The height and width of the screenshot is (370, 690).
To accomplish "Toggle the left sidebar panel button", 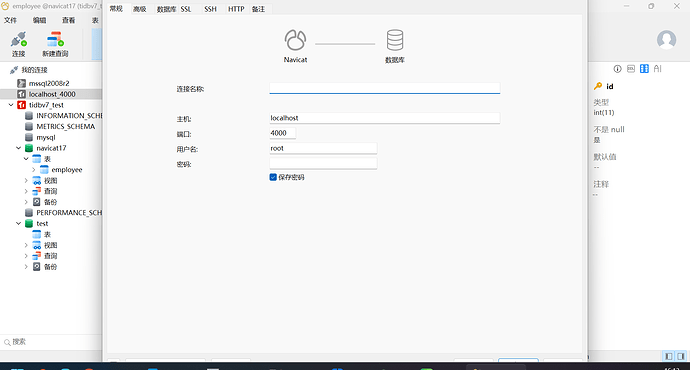I will tap(669, 356).
